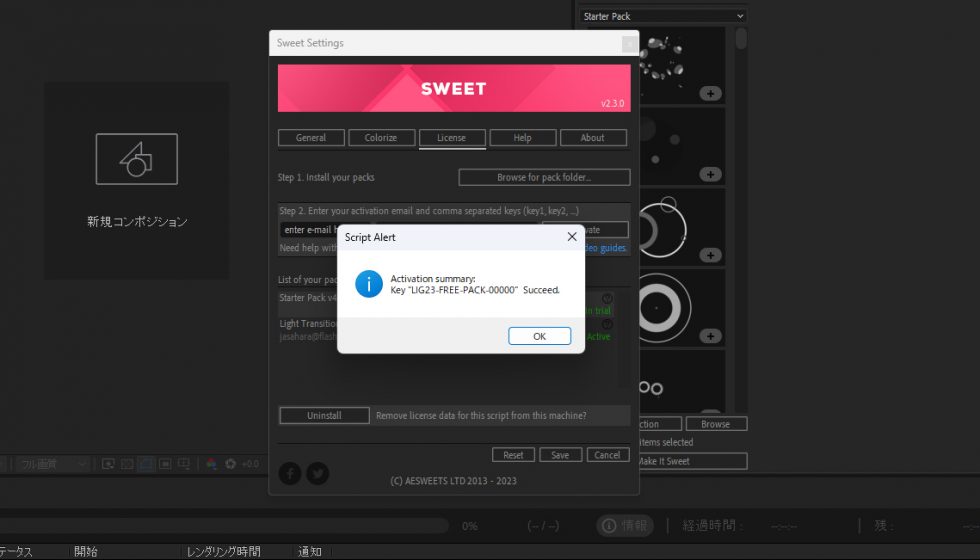Open the Help tab in Sweet Settings

coord(522,138)
